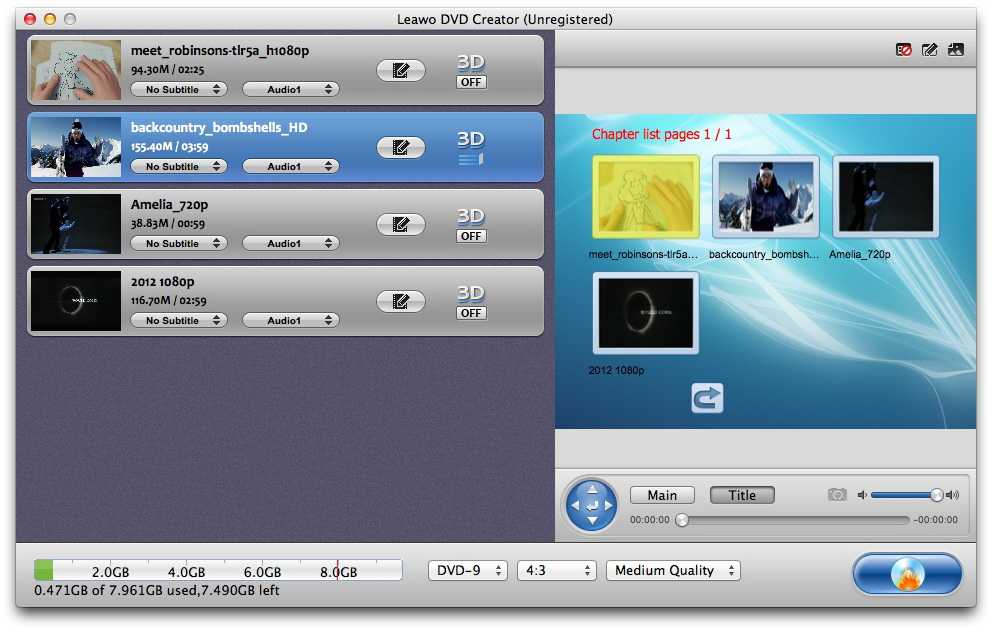Click the 2012 1080p title in list
Viewport: 992px width, 631px height.
pos(162,282)
